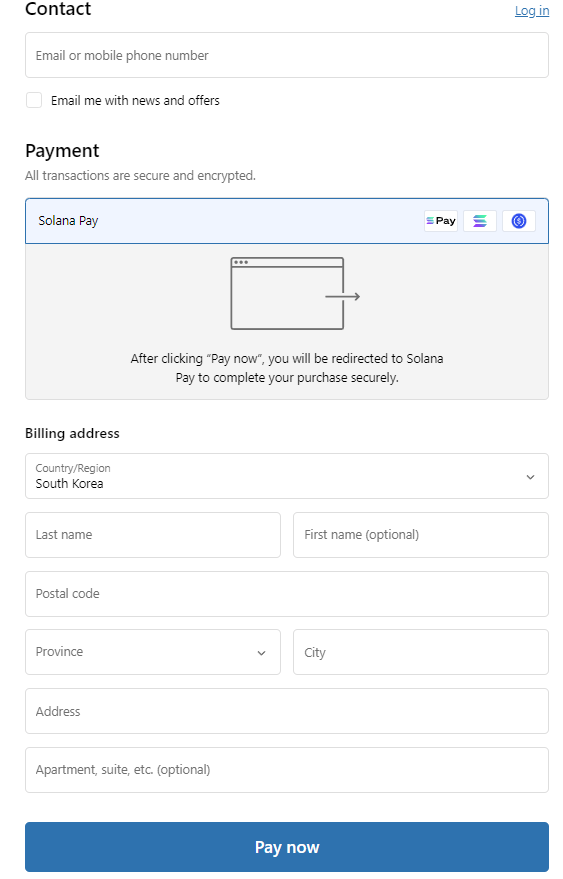Expand the Province dropdown
The width and height of the screenshot is (563, 879).
[x=153, y=652]
